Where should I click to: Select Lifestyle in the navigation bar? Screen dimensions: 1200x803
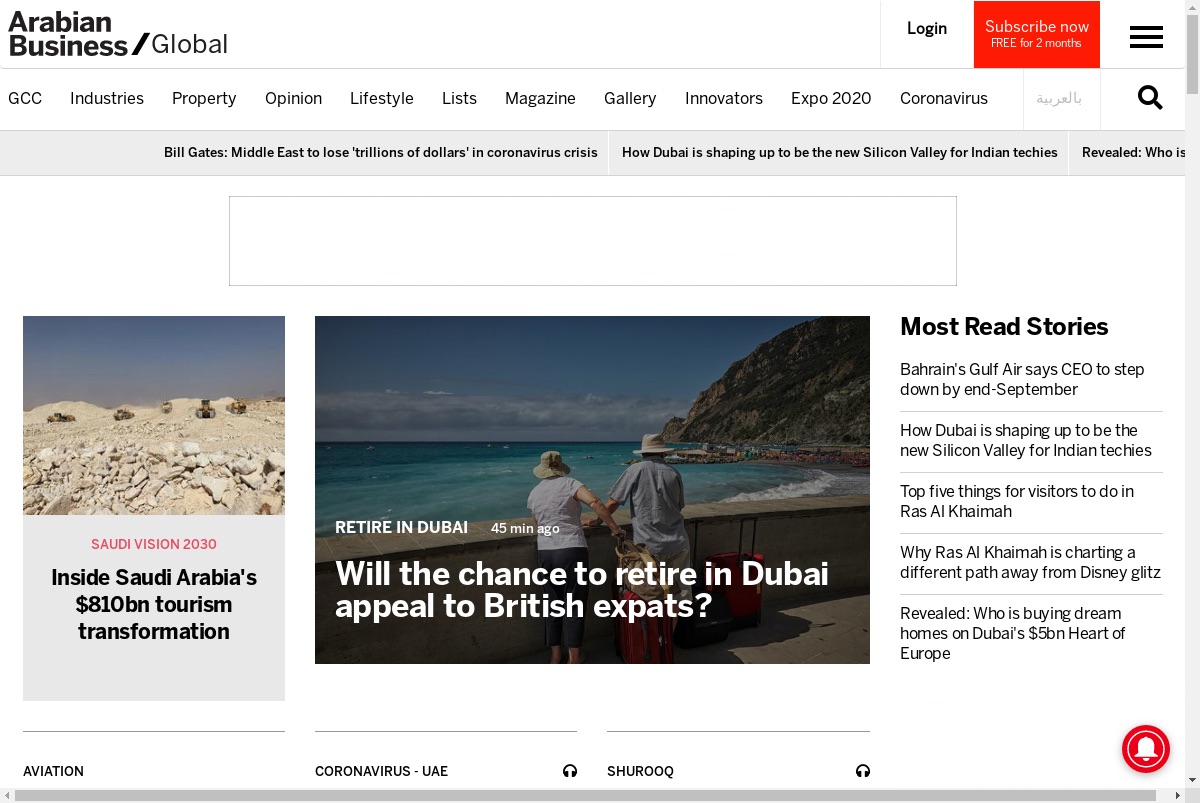click(x=382, y=98)
